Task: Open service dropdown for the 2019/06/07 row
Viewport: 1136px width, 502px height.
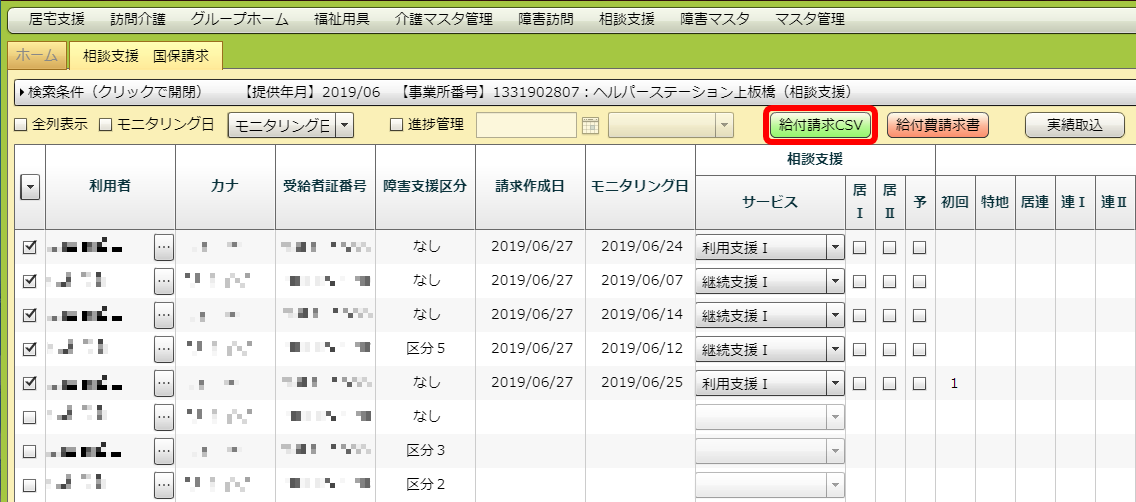Action: click(835, 281)
